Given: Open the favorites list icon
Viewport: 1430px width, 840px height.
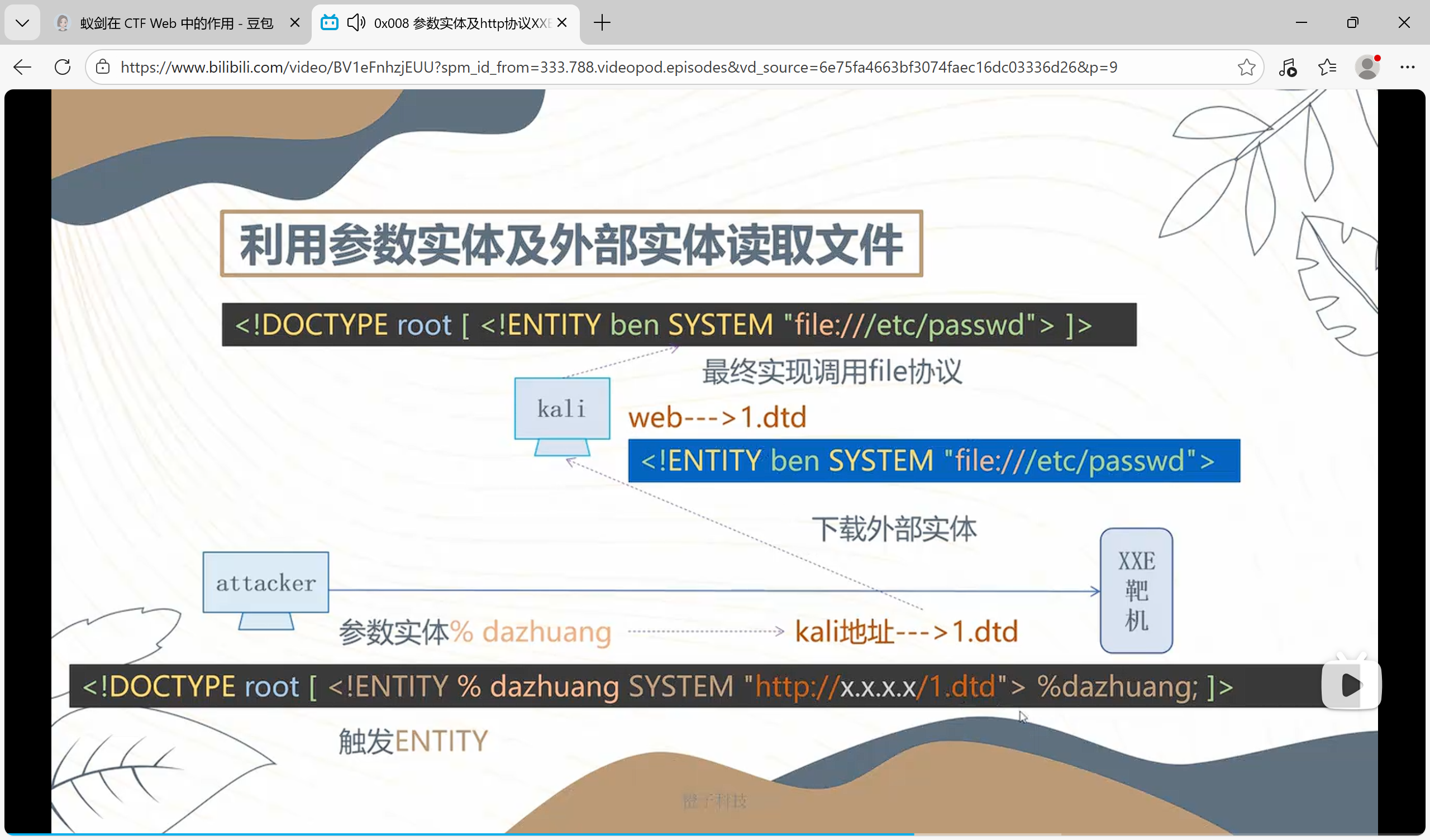Looking at the screenshot, I should [1327, 67].
